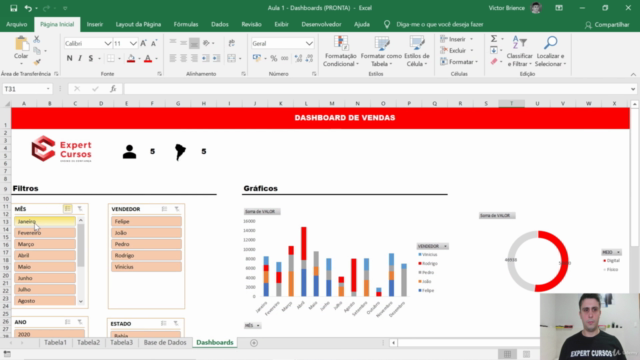640x360 pixels.
Task: Toggle underline (S) formatting
Action: (x=91, y=58)
